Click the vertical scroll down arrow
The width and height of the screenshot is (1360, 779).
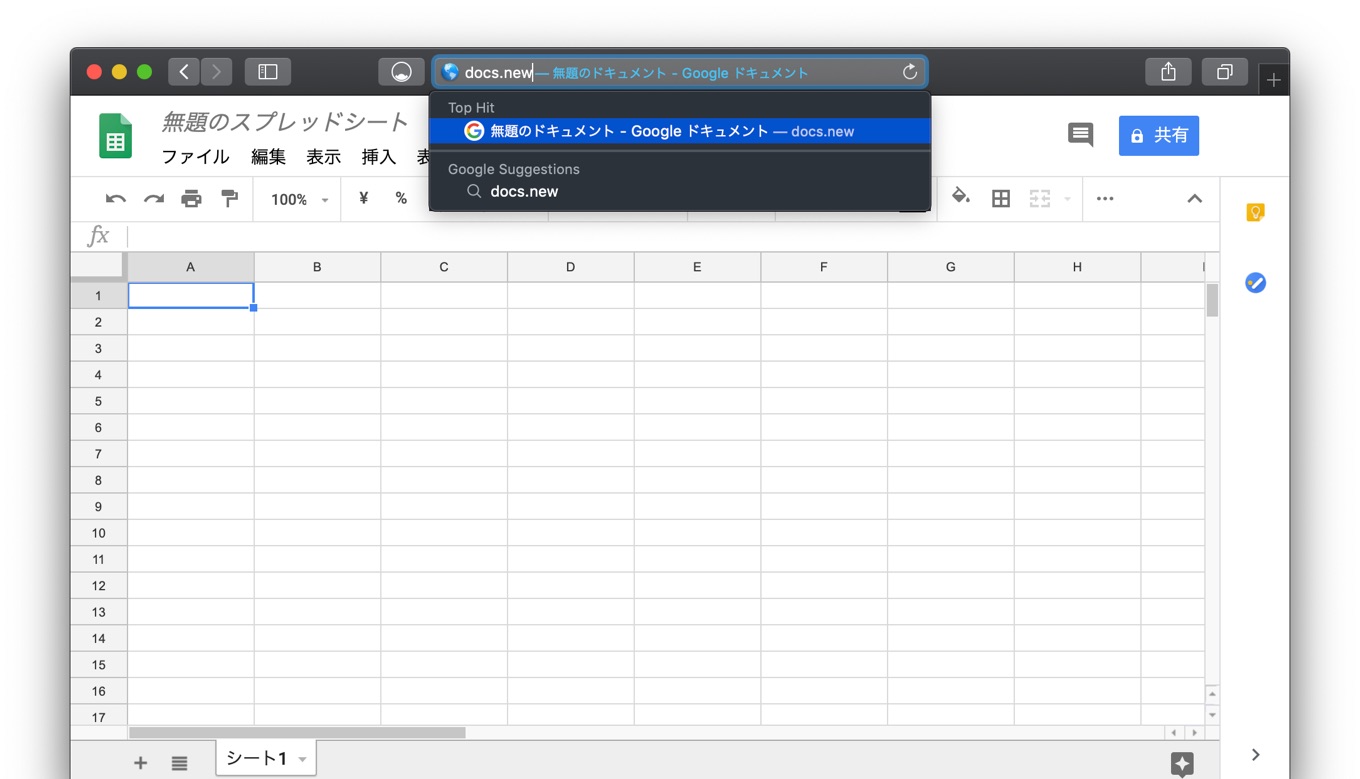tap(1212, 715)
